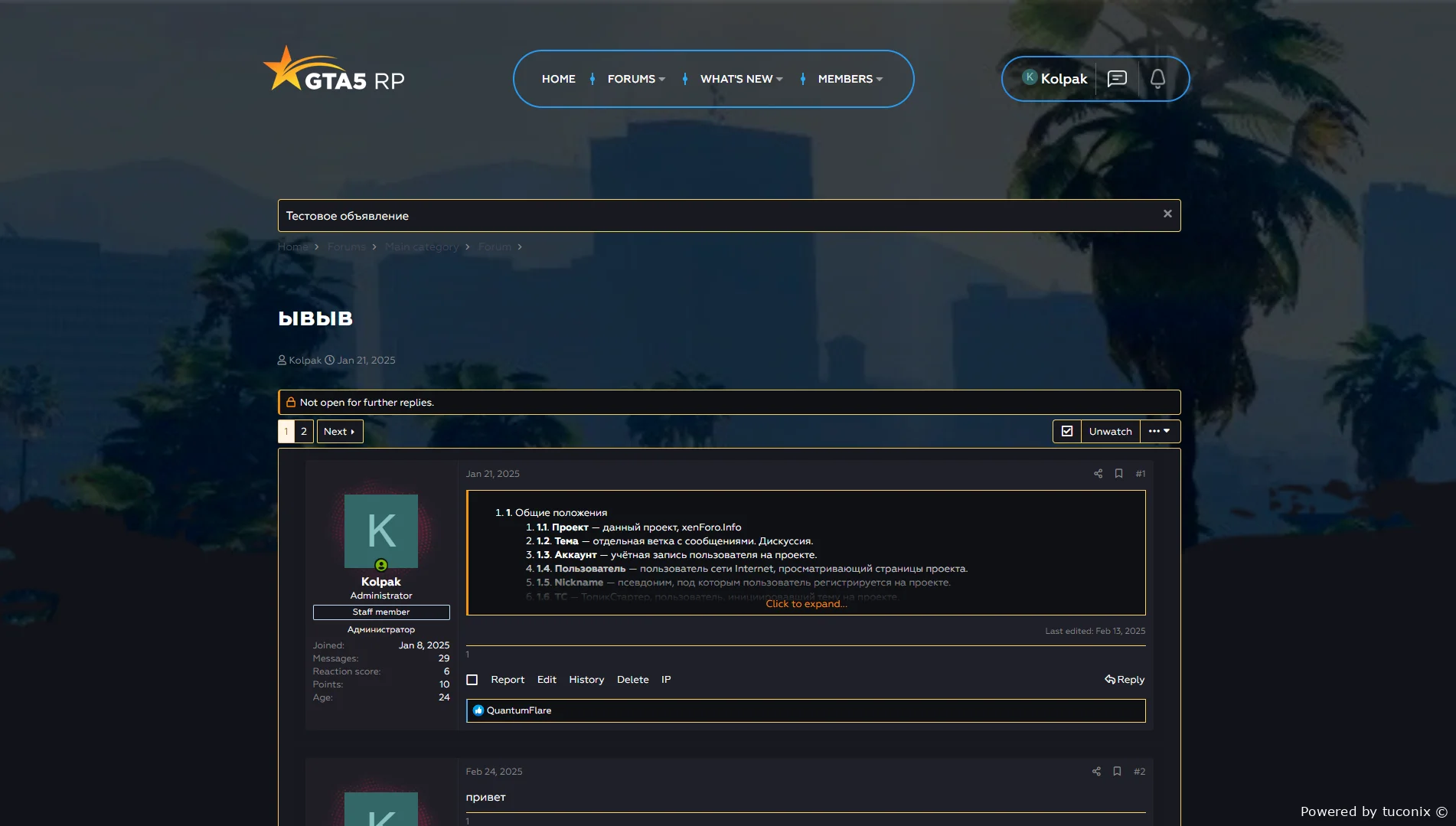The height and width of the screenshot is (826, 1456).
Task: Jump to page 2
Action: coord(304,432)
